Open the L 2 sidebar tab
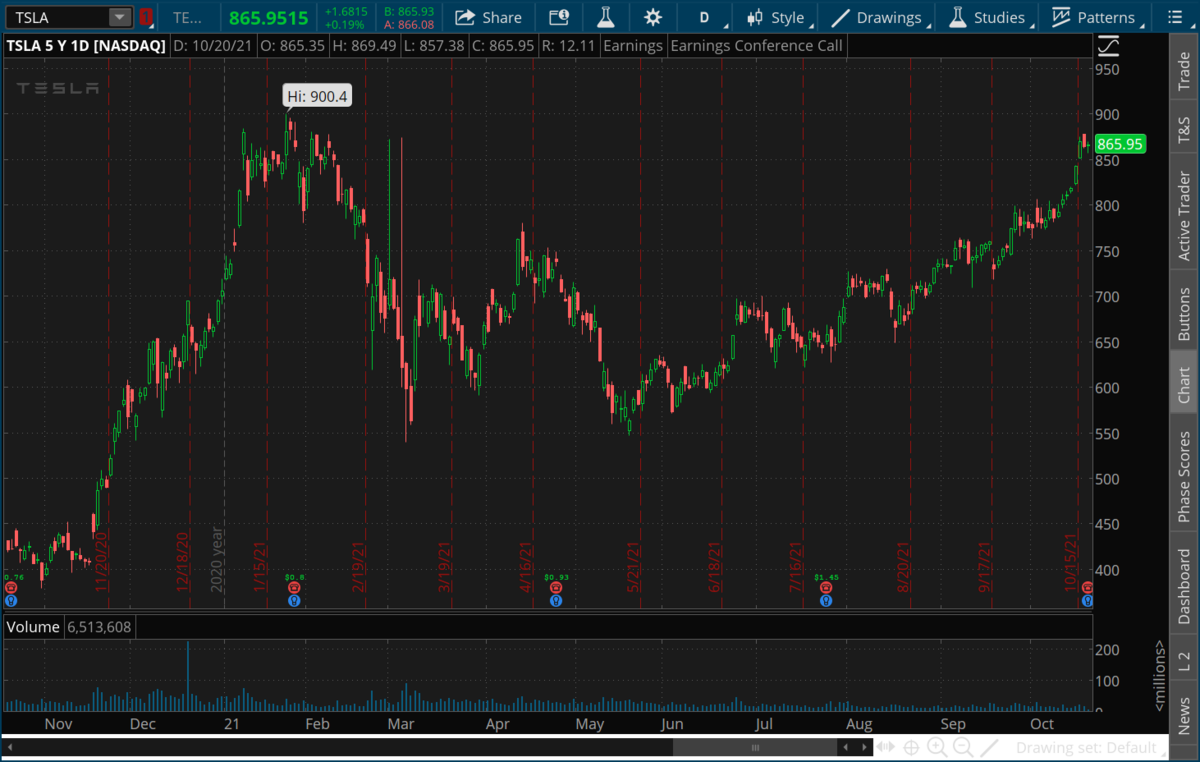 point(1185,660)
